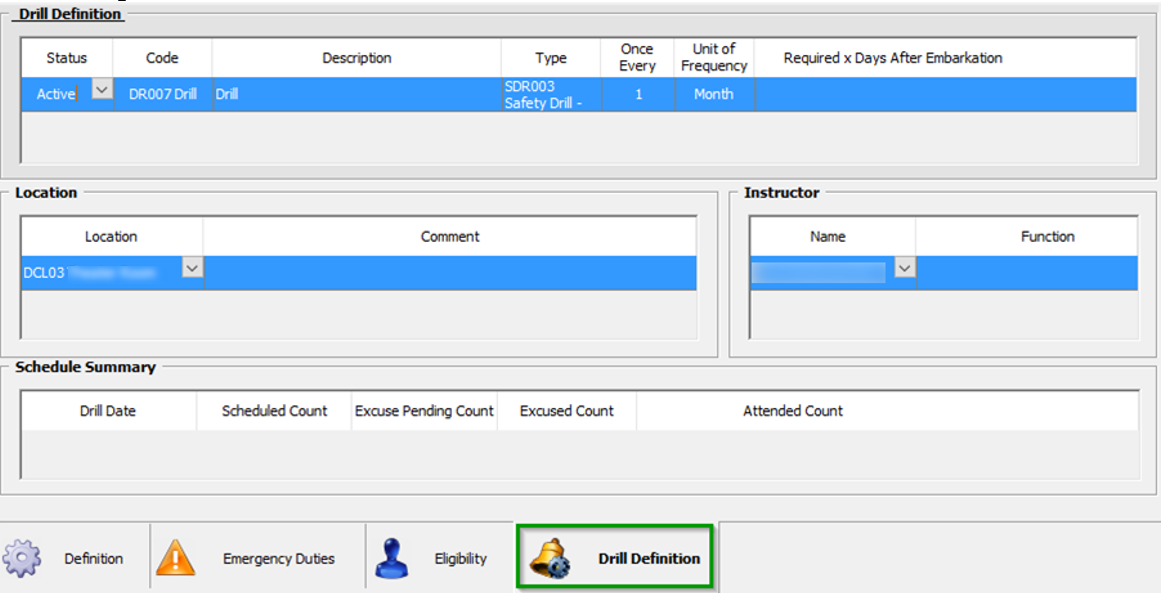Expand the Instructor Name dropdown

coord(903,270)
